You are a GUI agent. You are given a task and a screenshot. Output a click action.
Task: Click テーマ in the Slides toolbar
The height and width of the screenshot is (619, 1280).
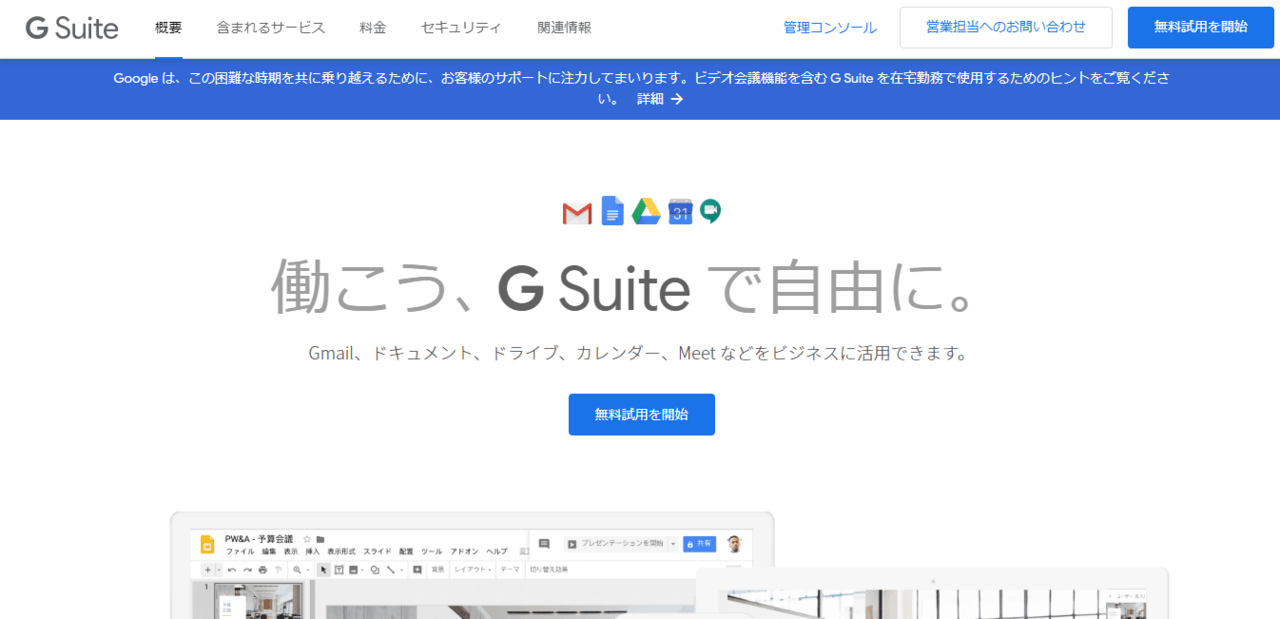click(x=510, y=570)
